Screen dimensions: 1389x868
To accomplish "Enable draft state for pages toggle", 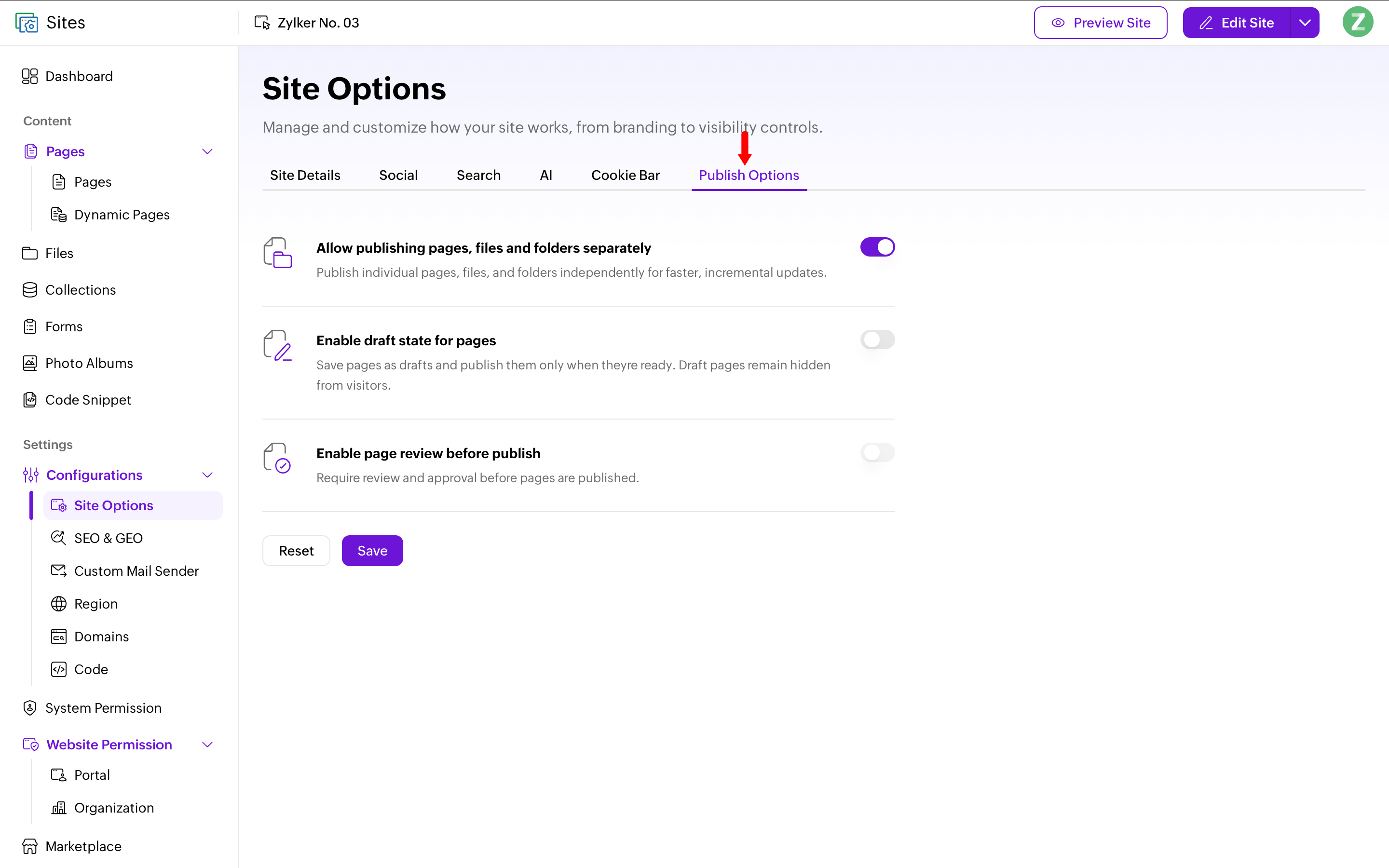I will point(877,340).
